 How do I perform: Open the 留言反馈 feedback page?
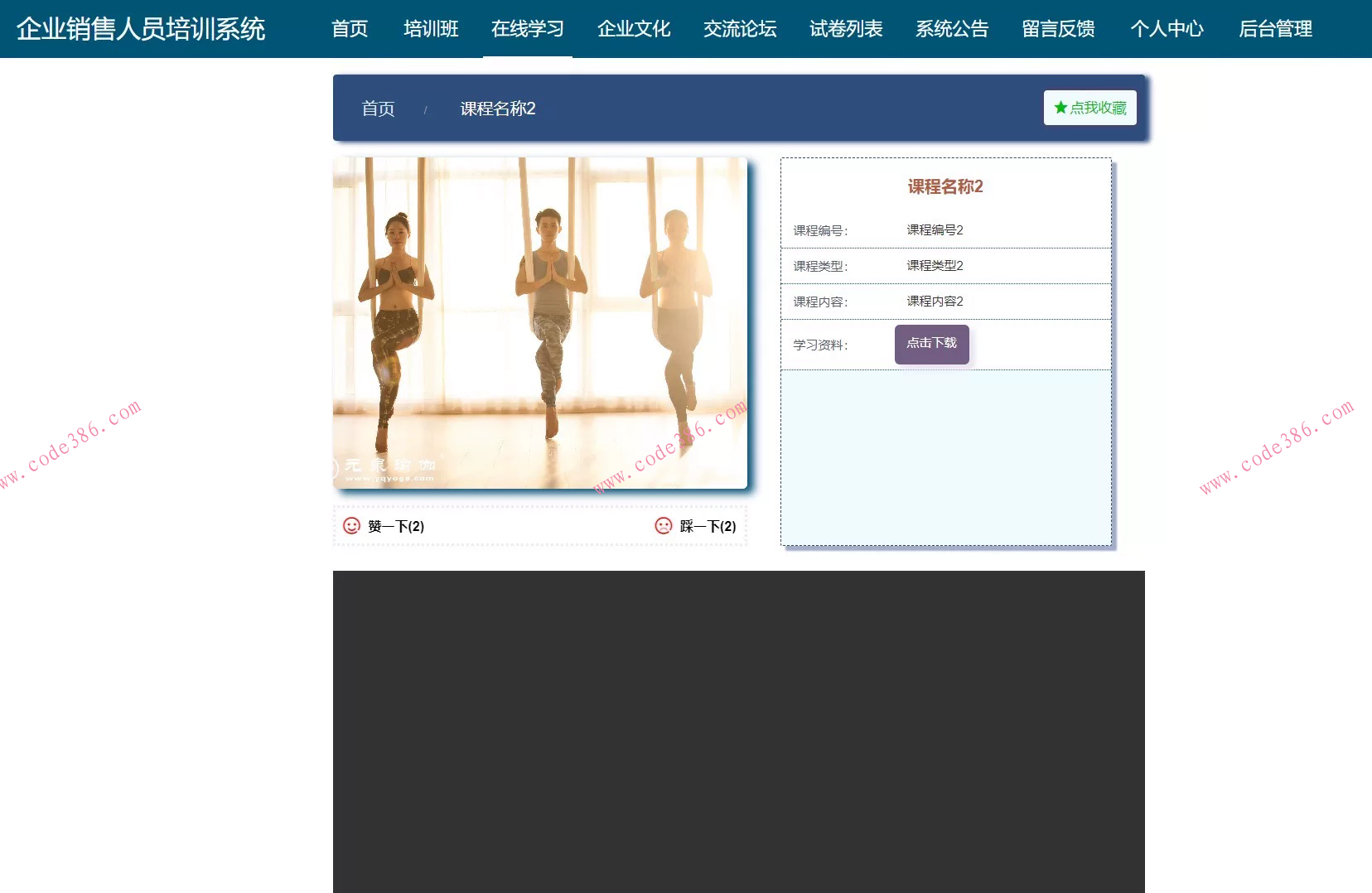coord(1058,29)
